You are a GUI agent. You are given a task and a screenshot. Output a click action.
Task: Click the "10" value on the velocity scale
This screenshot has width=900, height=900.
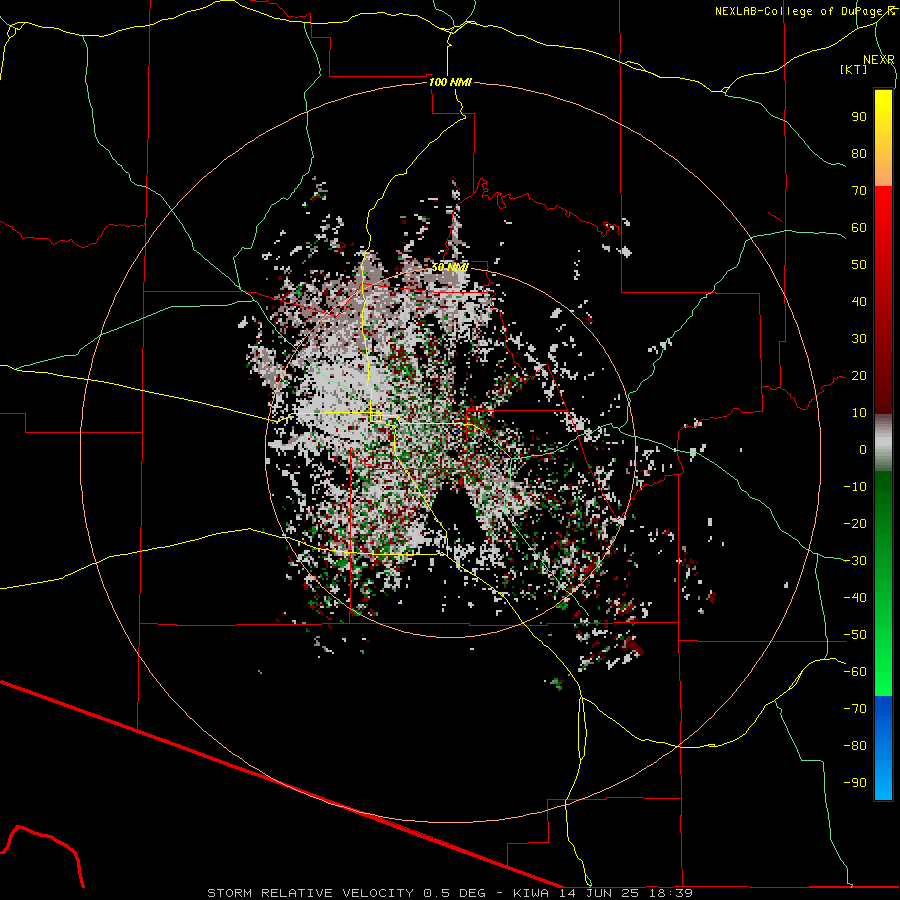pos(859,413)
